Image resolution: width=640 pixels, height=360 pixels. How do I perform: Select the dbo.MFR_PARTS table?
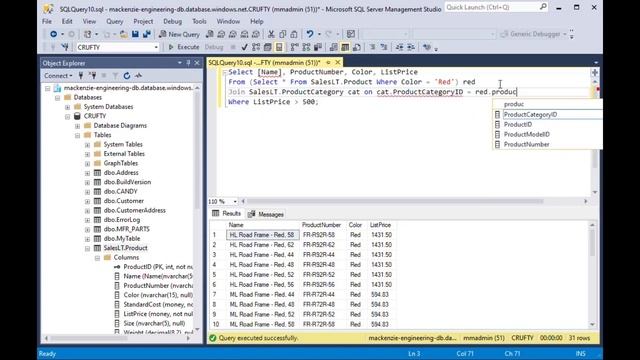(127, 229)
